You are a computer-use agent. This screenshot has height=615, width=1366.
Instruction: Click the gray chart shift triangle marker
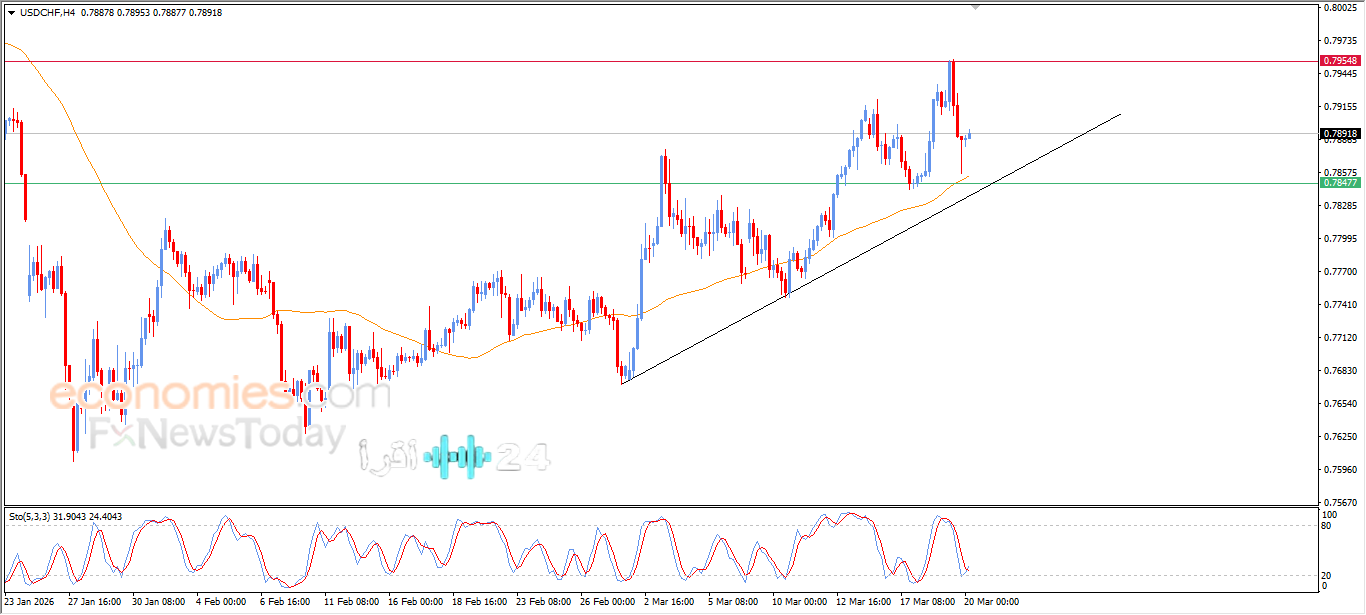click(x=976, y=7)
